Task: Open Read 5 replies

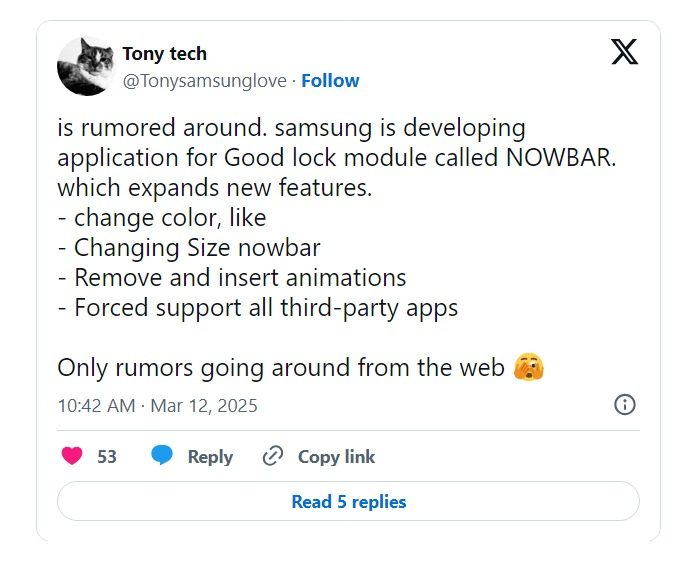Action: point(348,501)
